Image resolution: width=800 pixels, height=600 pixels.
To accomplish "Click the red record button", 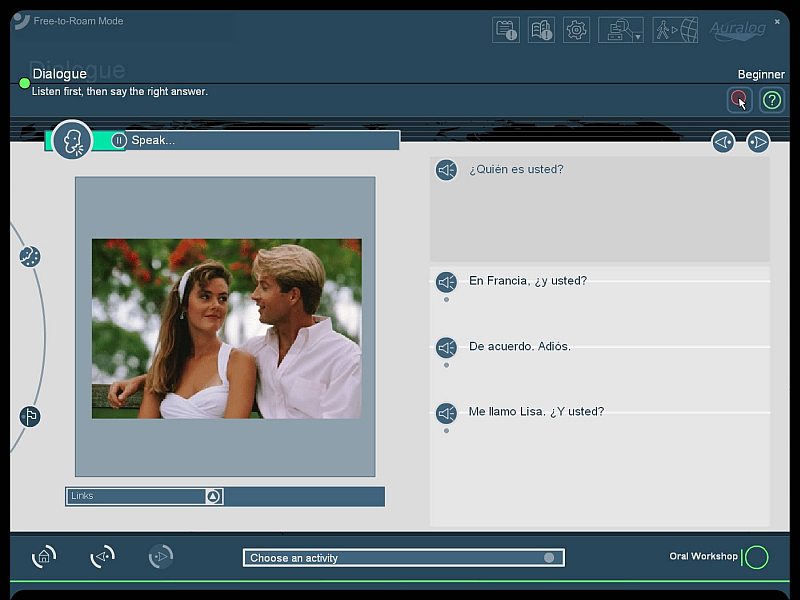I will click(739, 99).
